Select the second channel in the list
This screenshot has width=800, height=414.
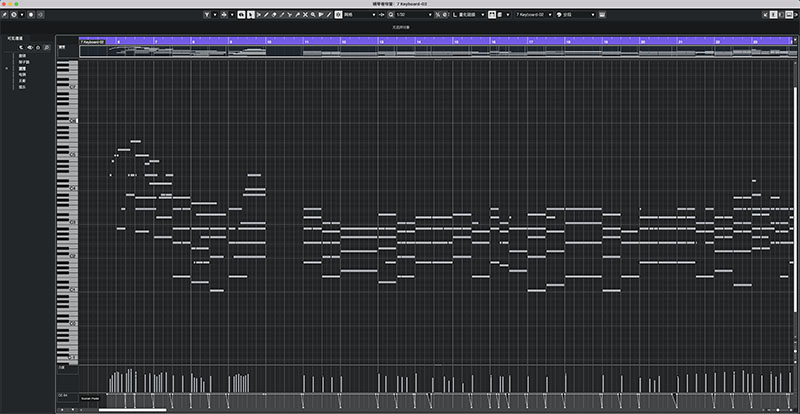coord(23,62)
